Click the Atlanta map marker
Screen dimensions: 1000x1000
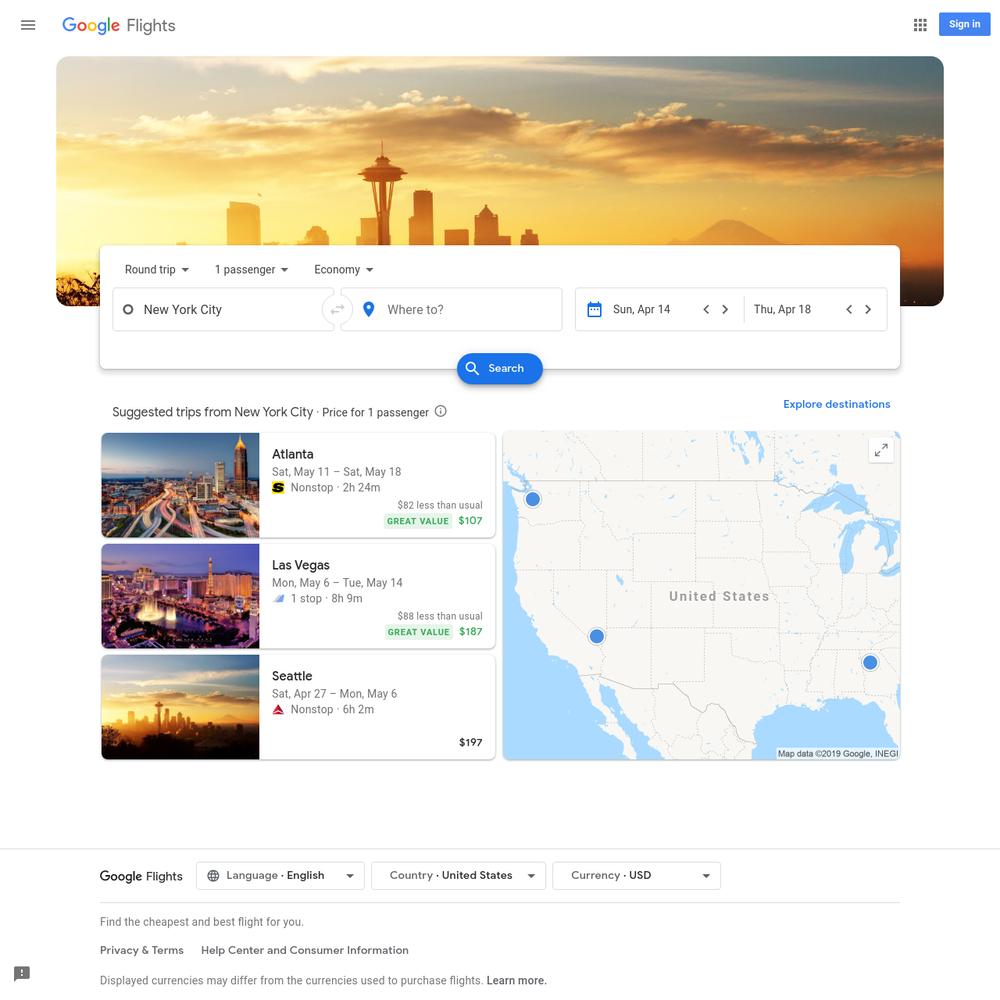pos(870,663)
